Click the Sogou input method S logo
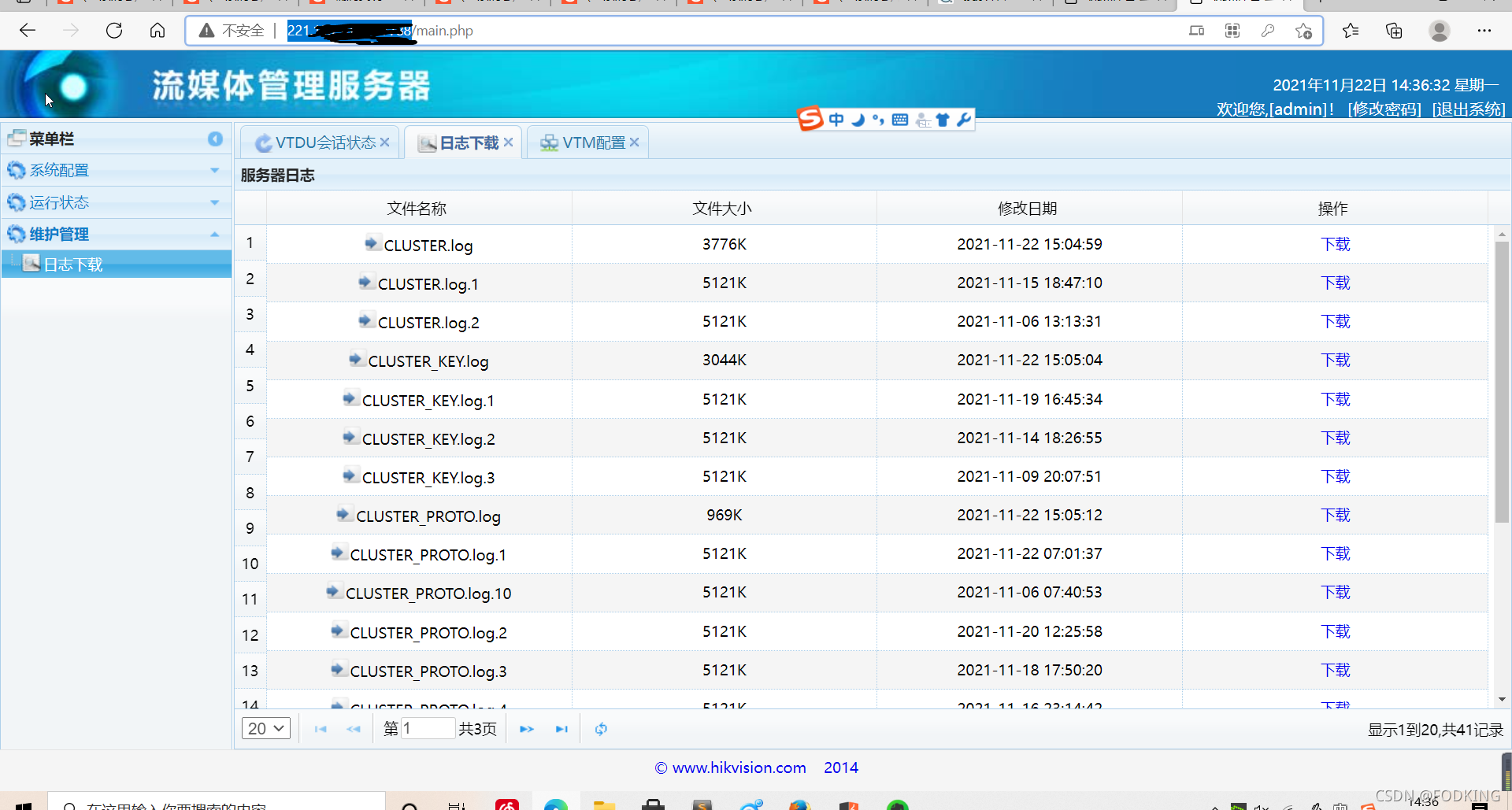 click(810, 119)
